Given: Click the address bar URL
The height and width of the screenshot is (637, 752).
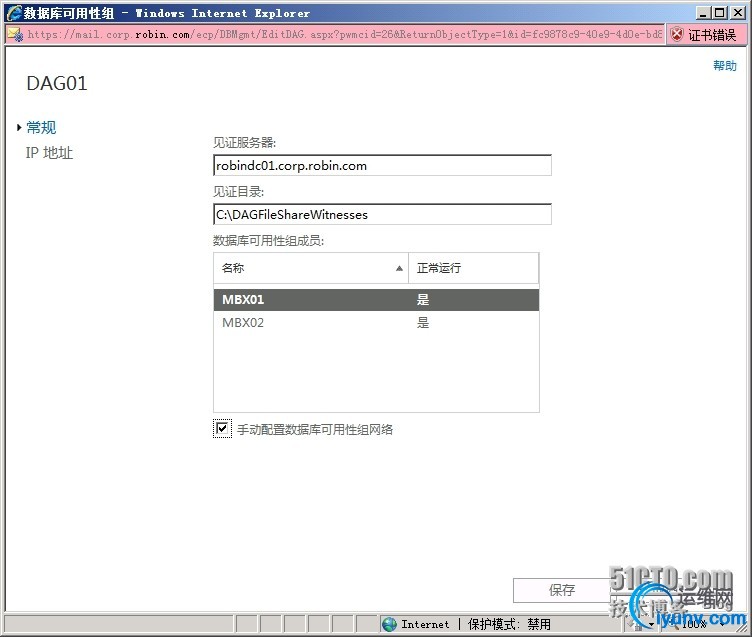Looking at the screenshot, I should 345,34.
